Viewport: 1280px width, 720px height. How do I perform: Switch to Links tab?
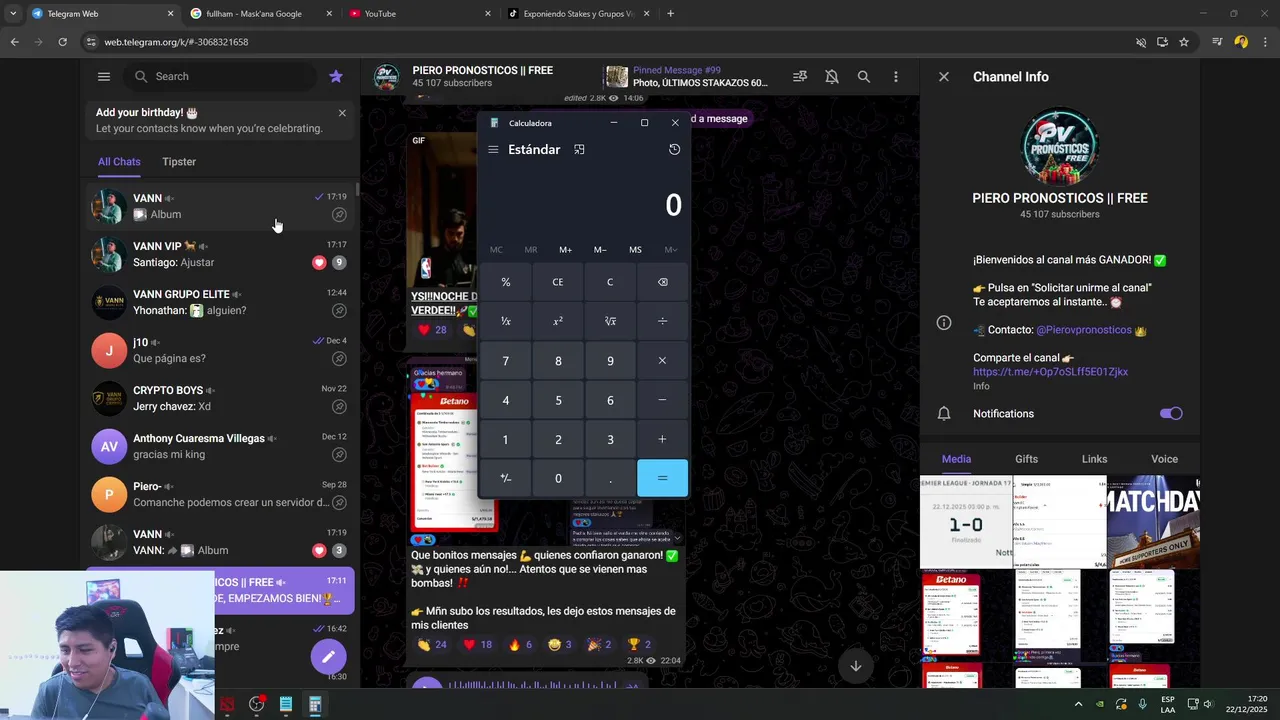tap(1094, 459)
